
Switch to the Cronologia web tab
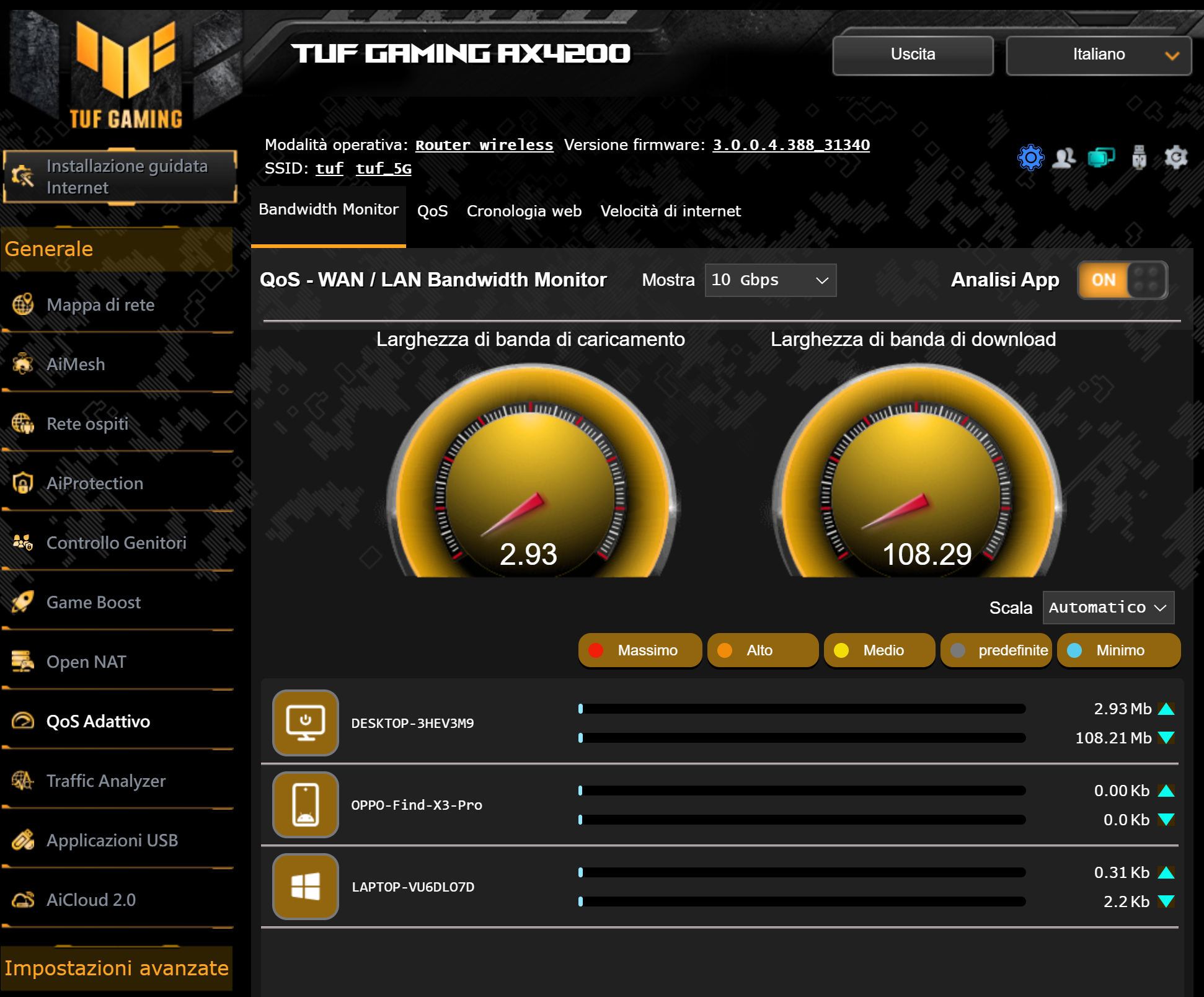[x=525, y=211]
